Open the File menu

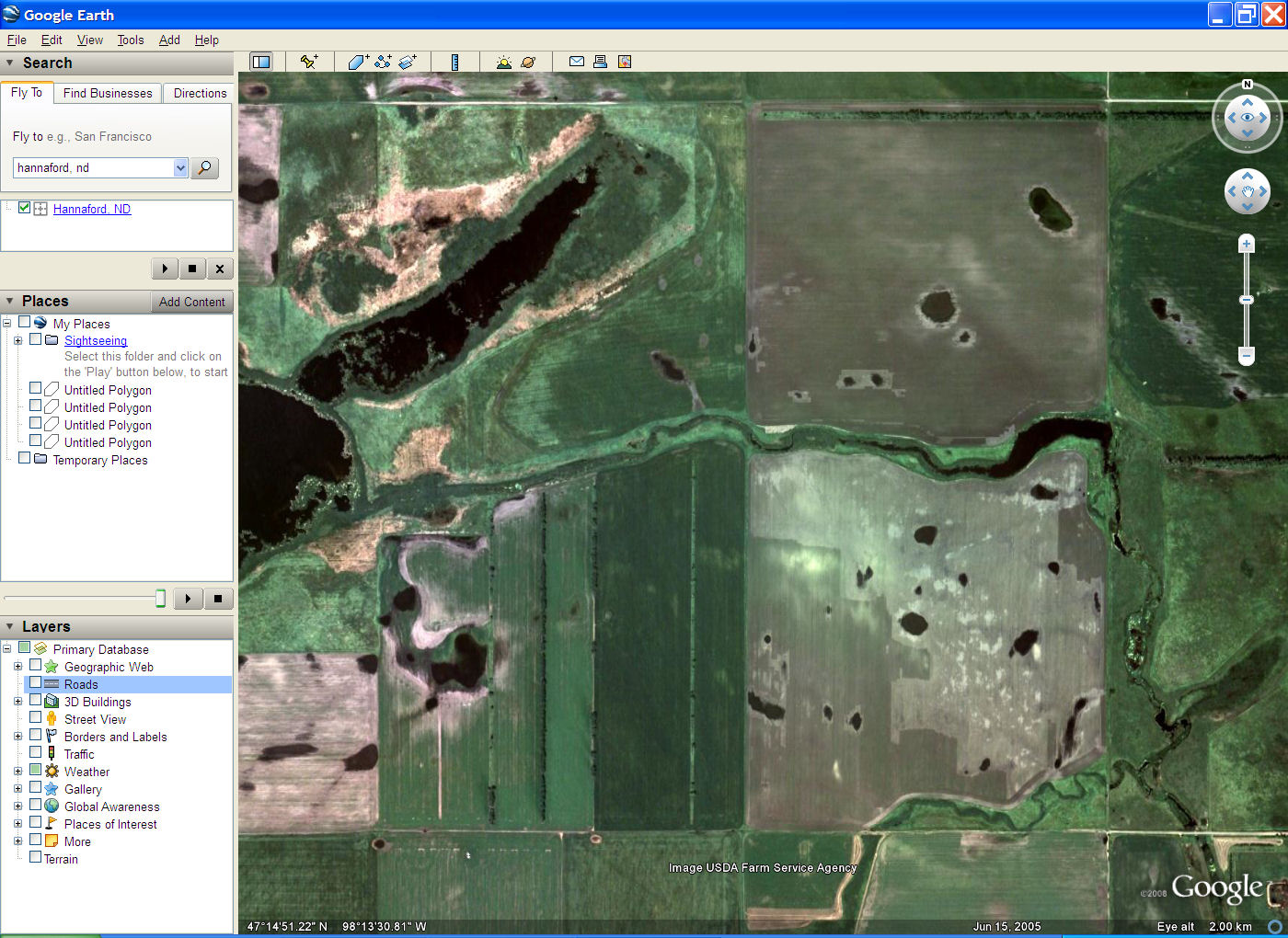point(17,40)
